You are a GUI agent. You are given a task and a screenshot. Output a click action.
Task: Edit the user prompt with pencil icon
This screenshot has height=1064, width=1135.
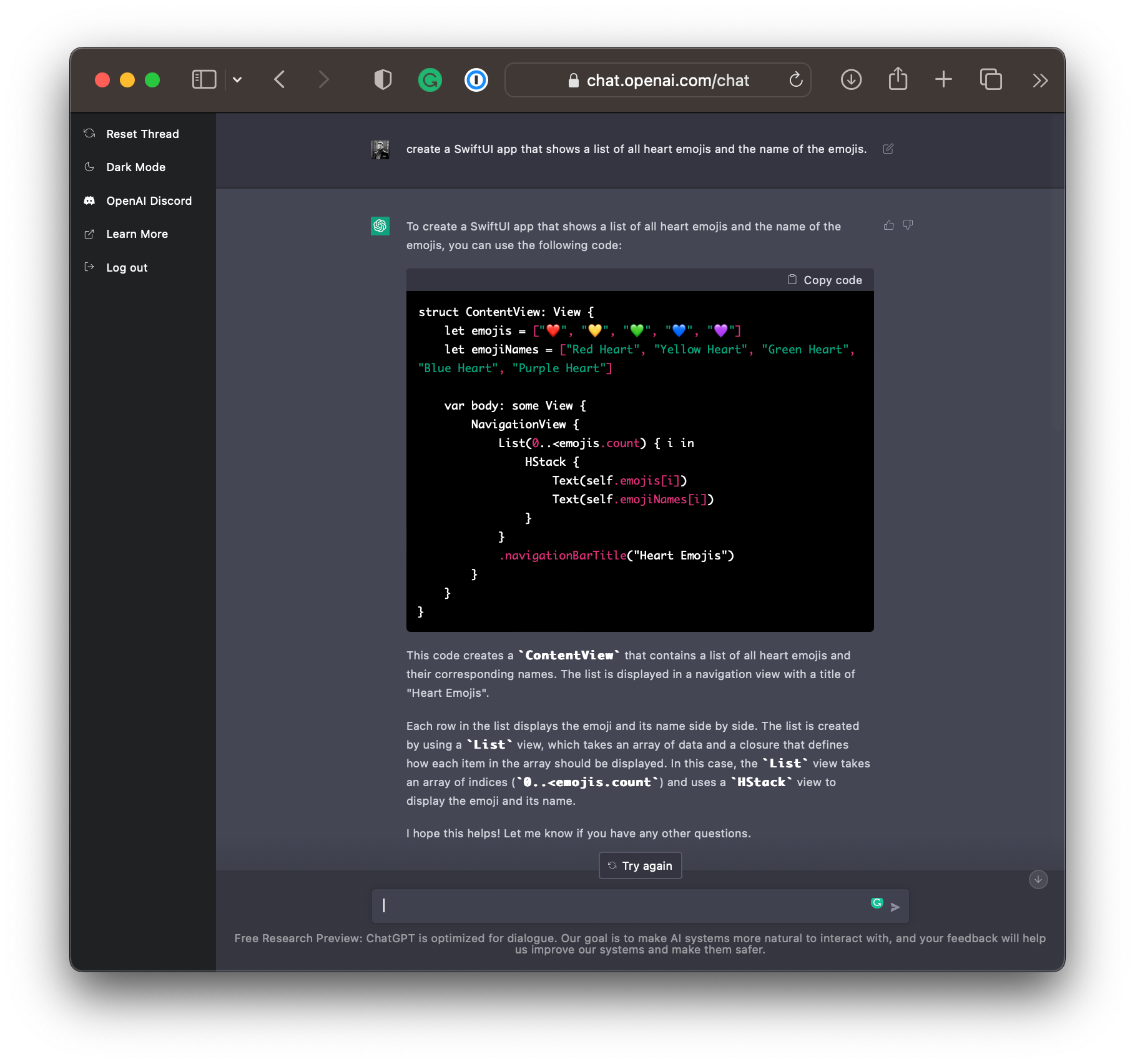[x=888, y=149]
